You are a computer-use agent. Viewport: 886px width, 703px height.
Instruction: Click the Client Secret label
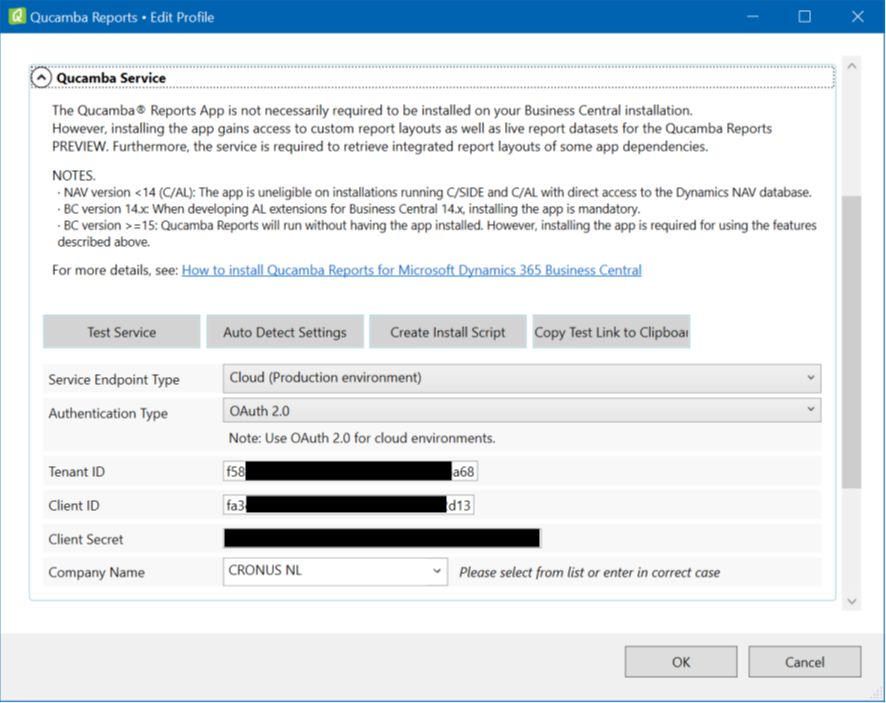[x=86, y=540]
